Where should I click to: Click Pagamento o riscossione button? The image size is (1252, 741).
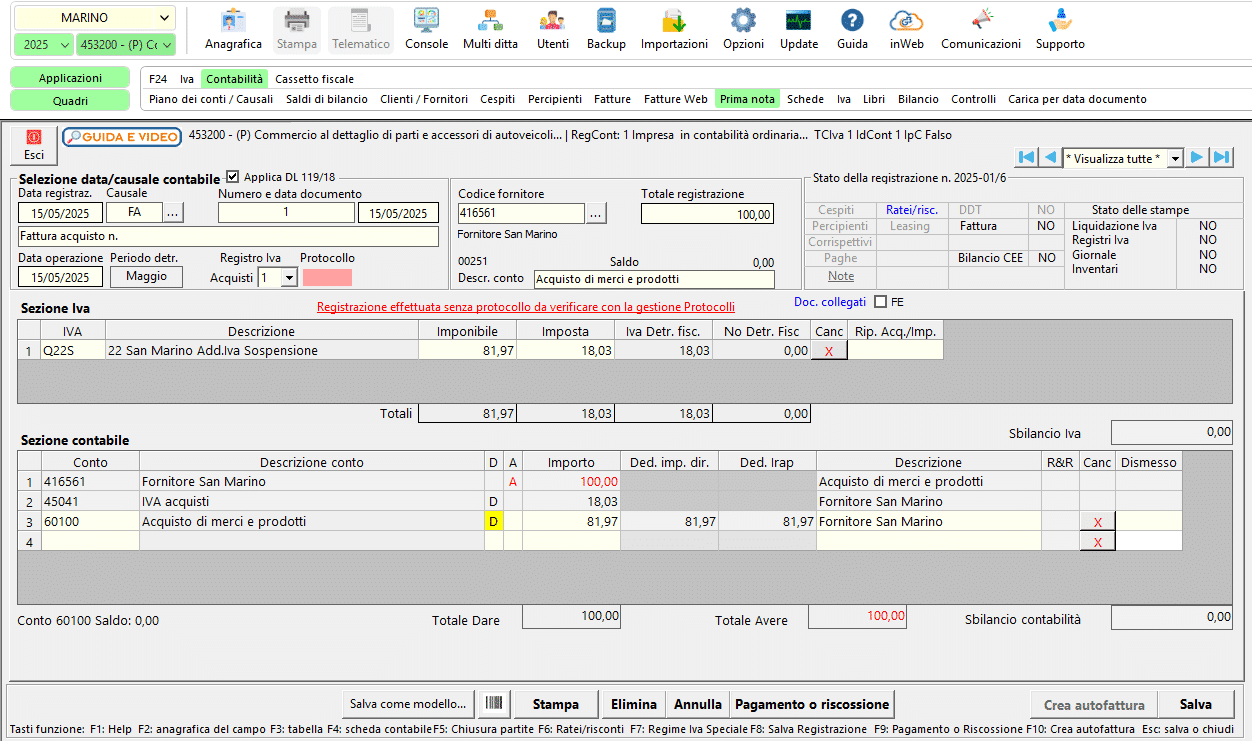812,704
